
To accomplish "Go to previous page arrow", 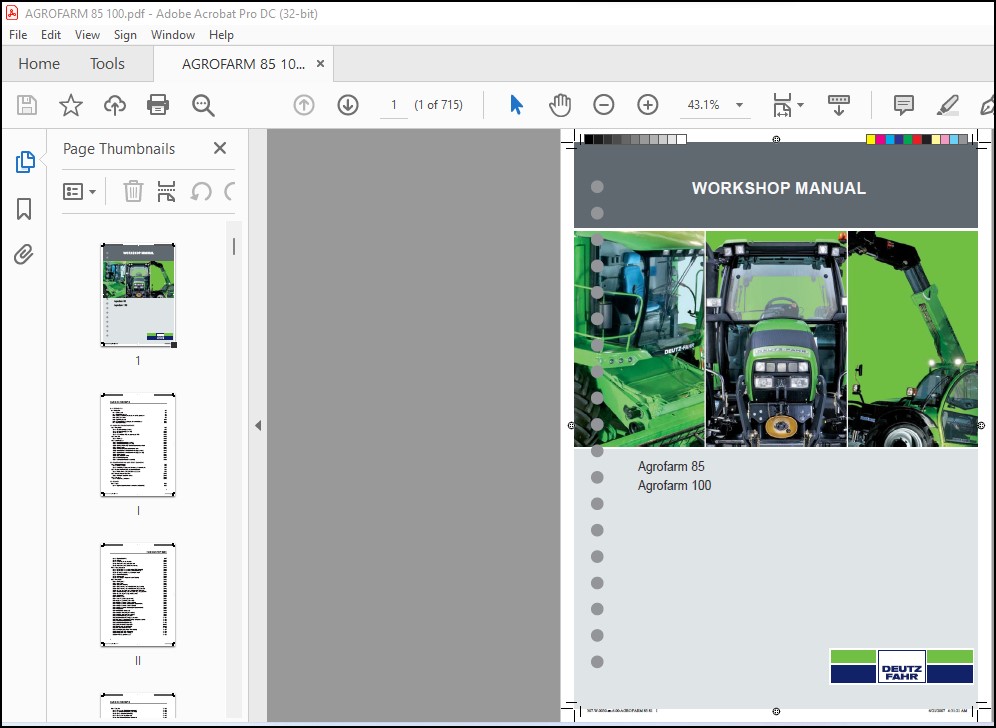I will (x=304, y=105).
